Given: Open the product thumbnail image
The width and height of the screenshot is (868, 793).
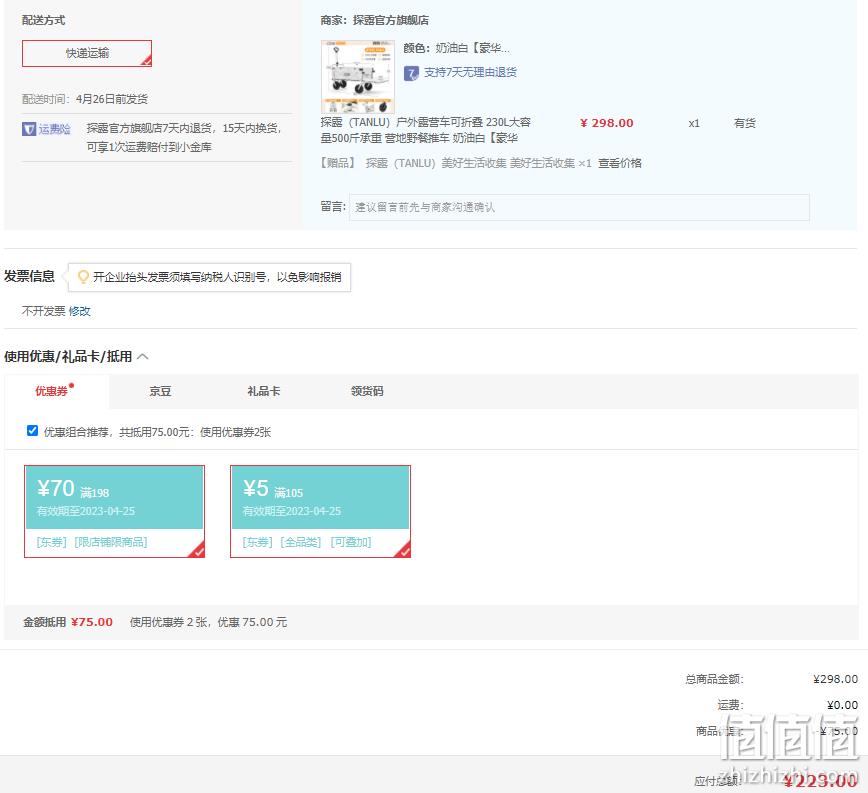Looking at the screenshot, I should 358,77.
